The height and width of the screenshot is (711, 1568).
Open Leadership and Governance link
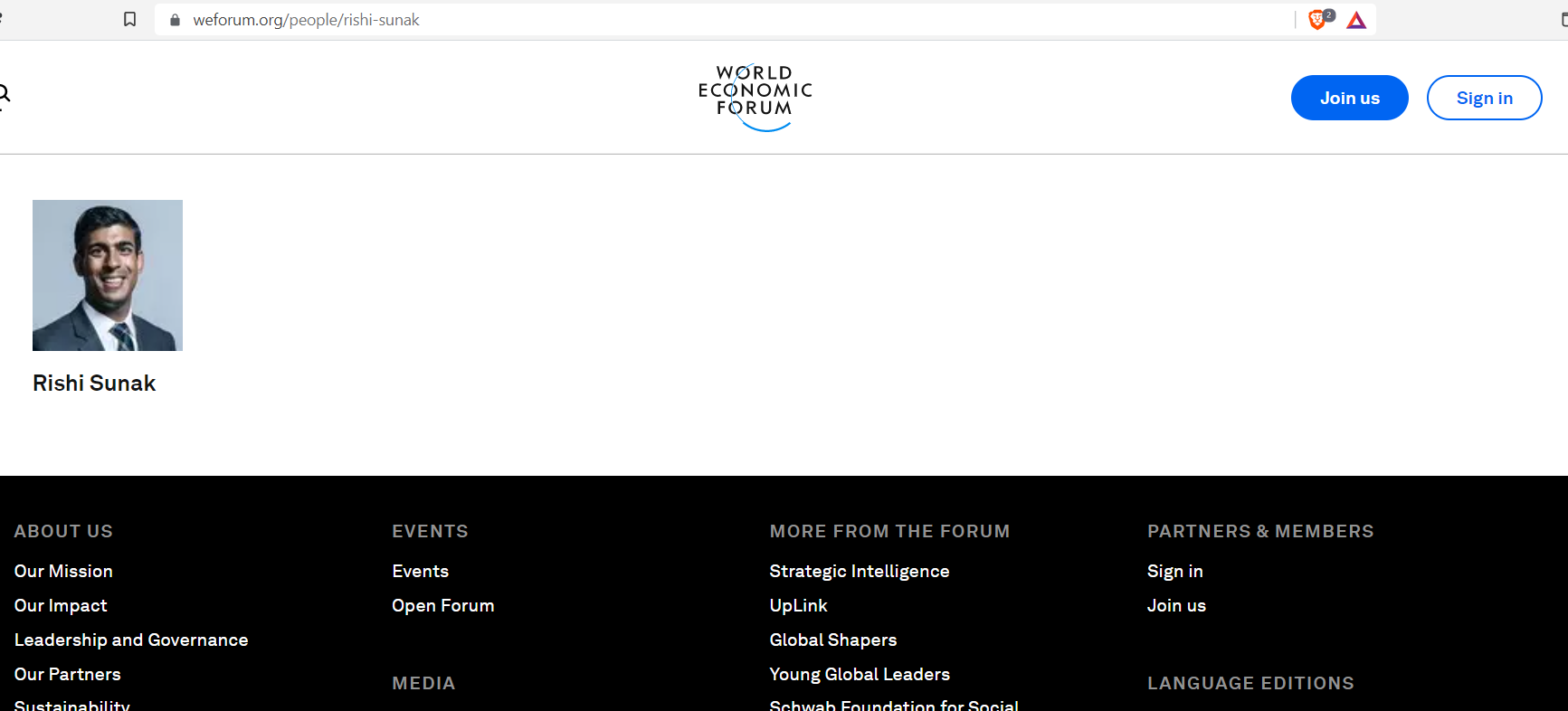click(131, 640)
